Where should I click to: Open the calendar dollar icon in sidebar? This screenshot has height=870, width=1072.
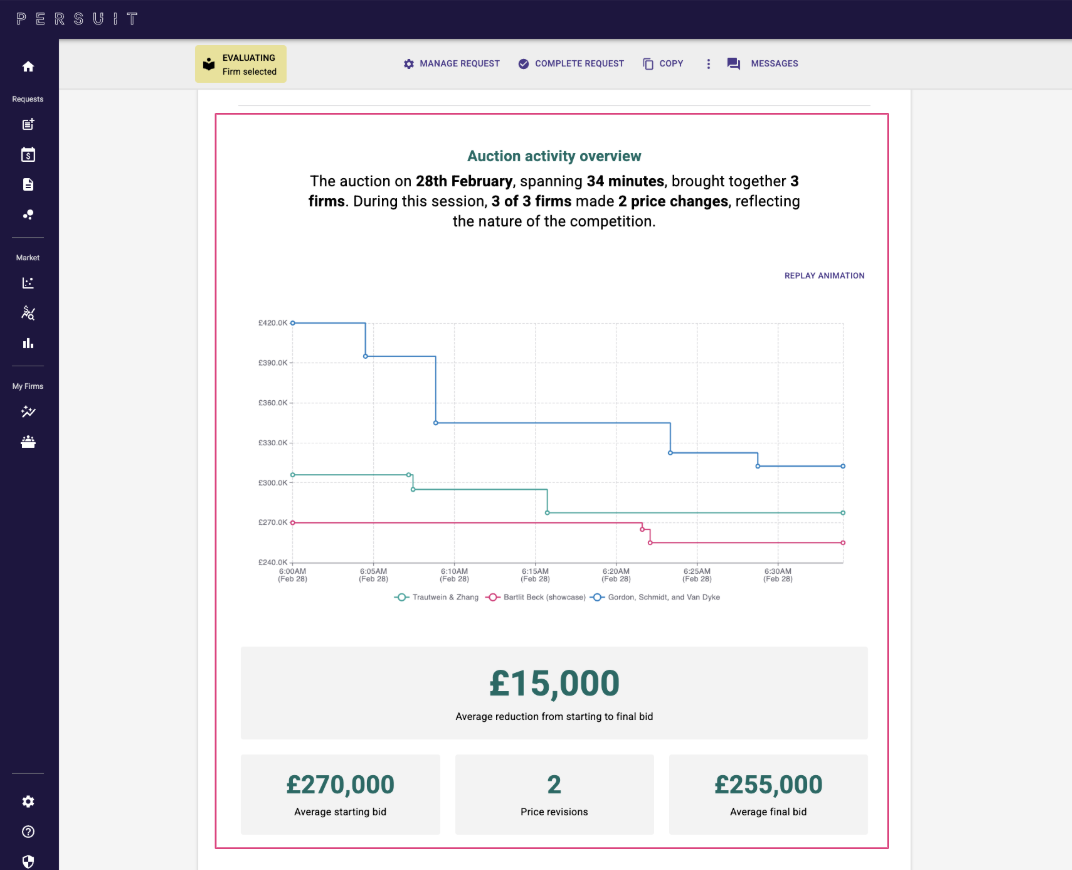coord(28,155)
